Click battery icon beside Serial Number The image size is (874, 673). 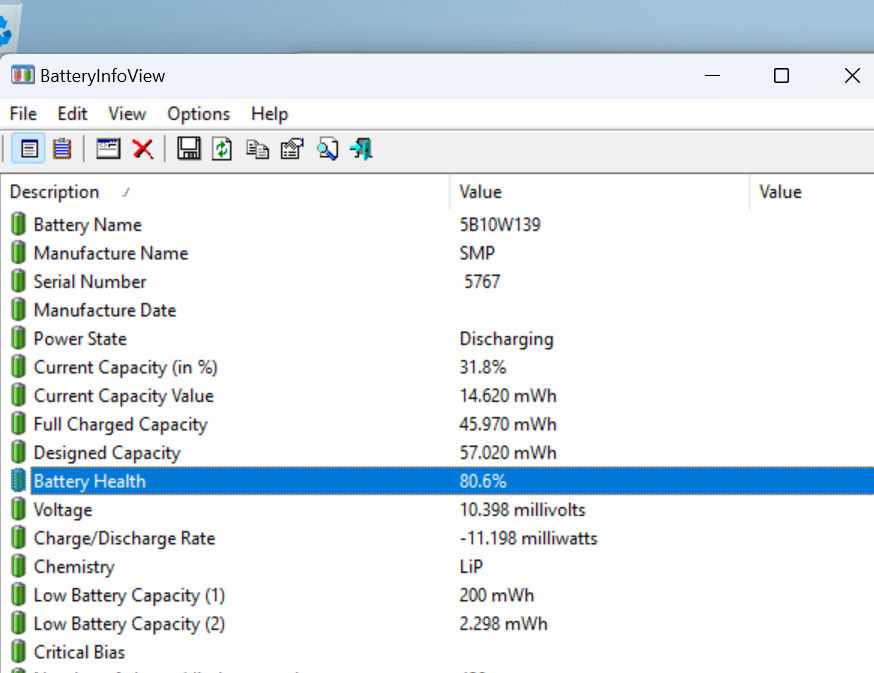tap(18, 281)
